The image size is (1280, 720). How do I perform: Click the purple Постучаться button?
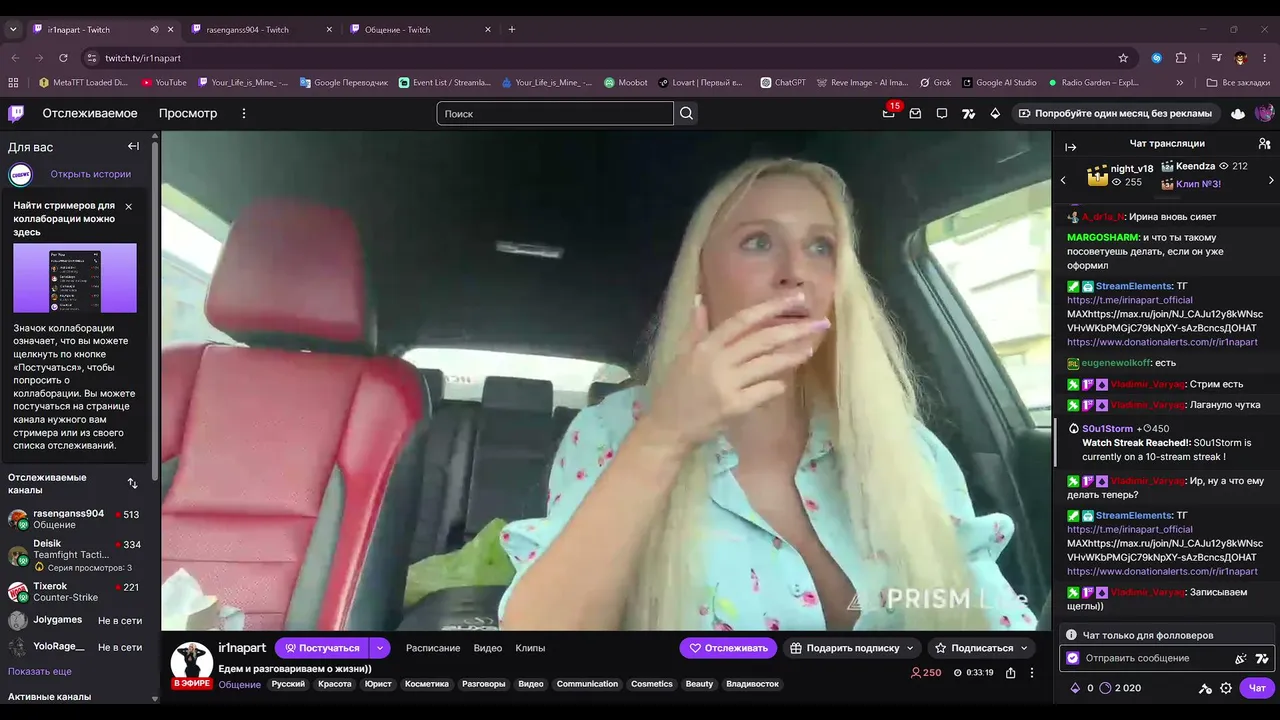(321, 648)
